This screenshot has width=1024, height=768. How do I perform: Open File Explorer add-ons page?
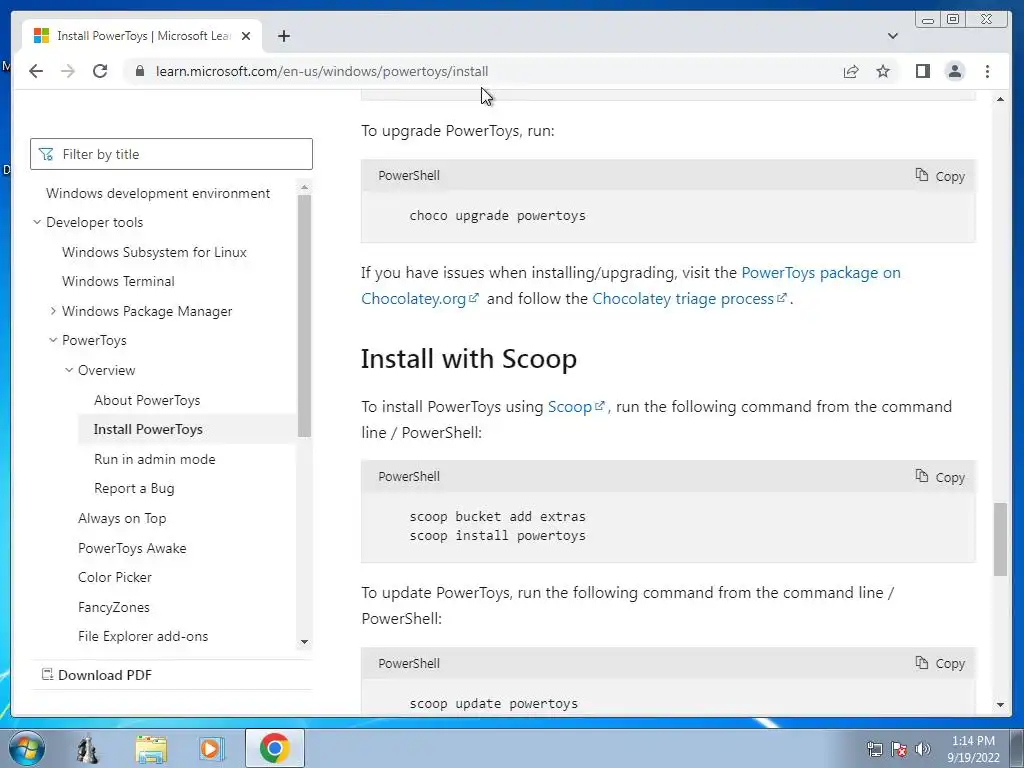pyautogui.click(x=143, y=636)
